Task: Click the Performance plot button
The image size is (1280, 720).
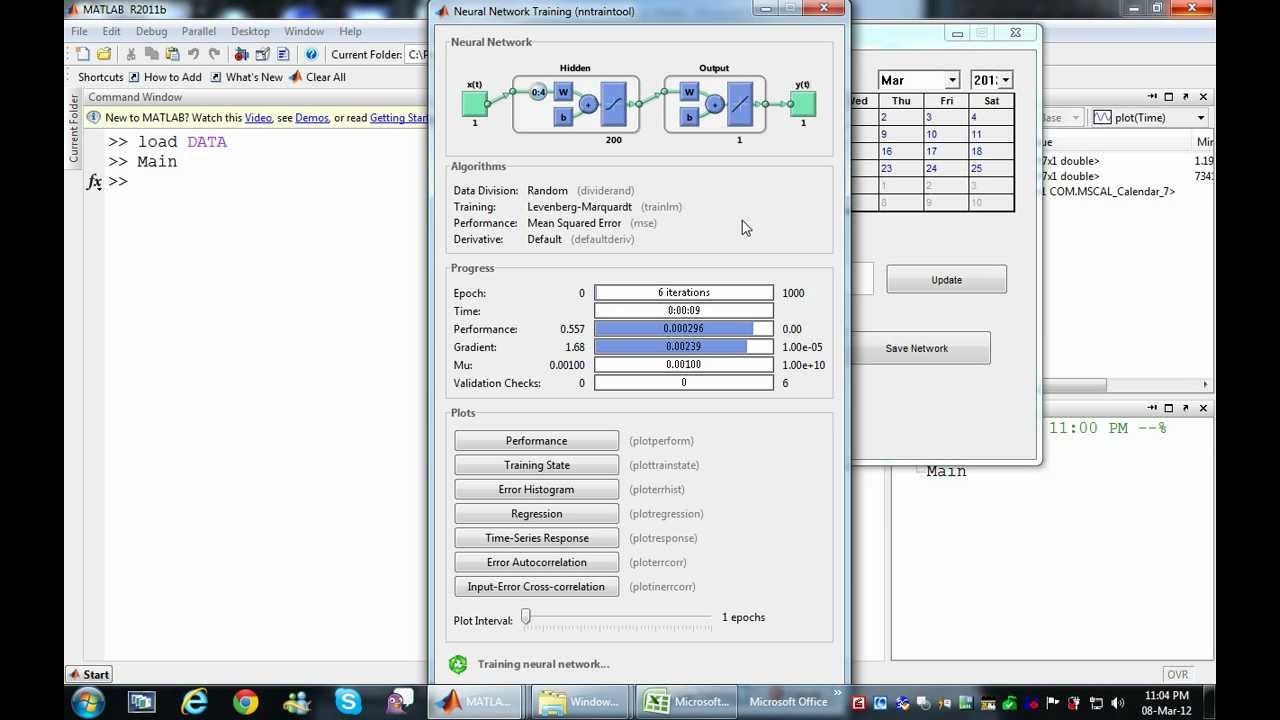Action: [536, 441]
